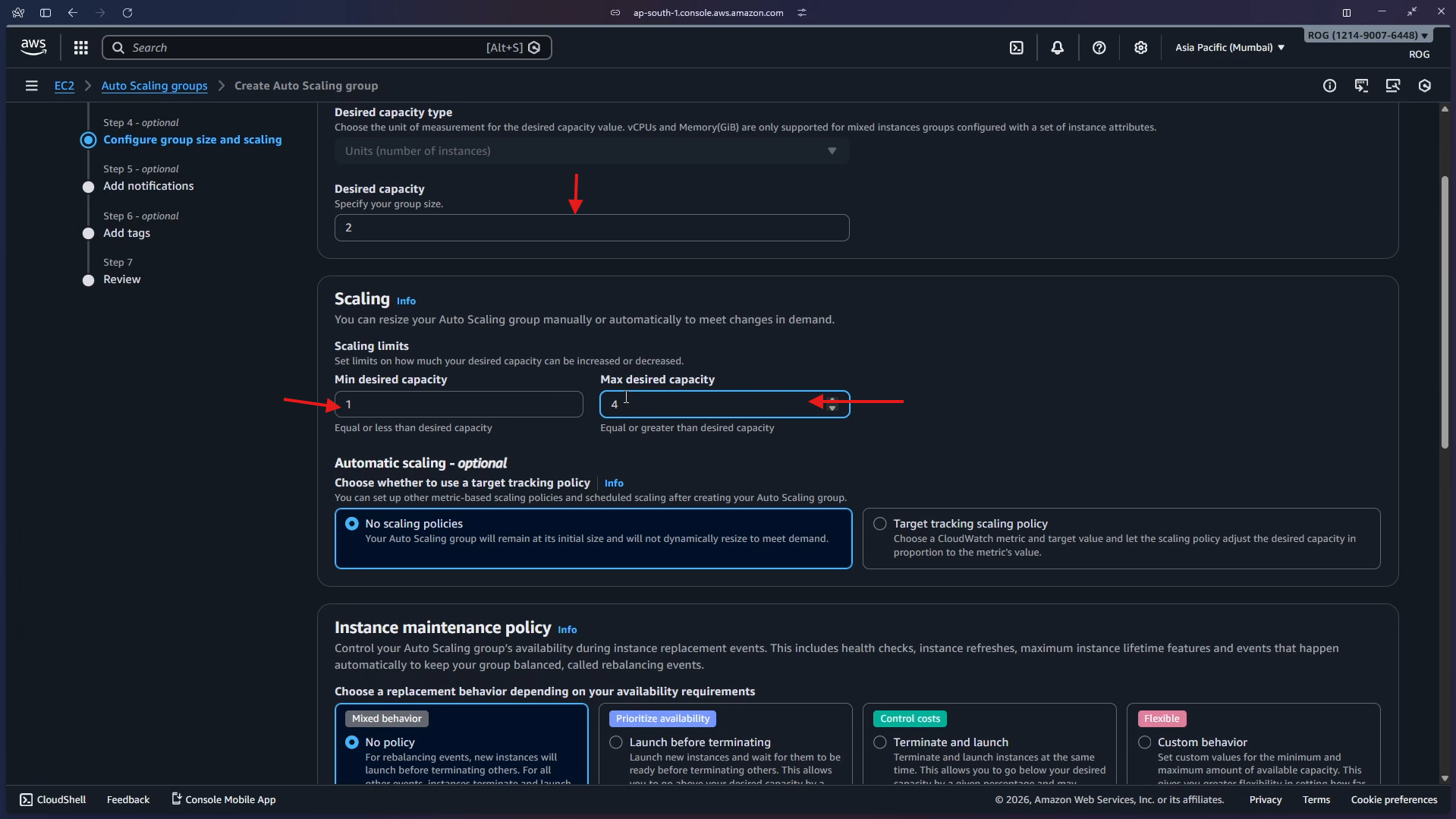The width and height of the screenshot is (1456, 819).
Task: Click the info icon near the breadcrumb
Action: point(1330,85)
